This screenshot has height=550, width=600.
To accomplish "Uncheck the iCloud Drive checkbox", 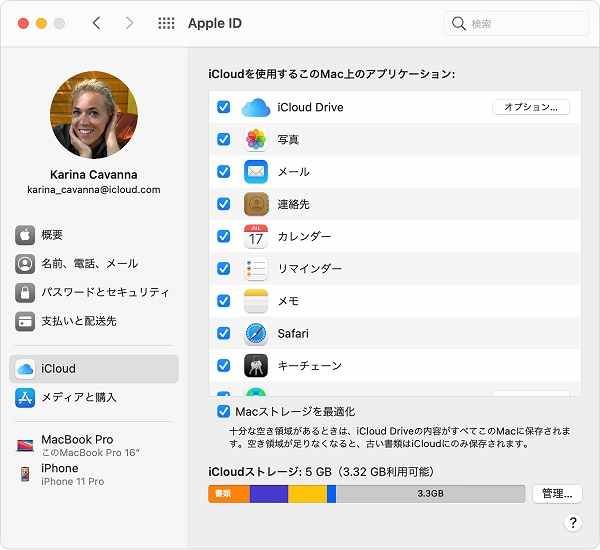I will coord(223,107).
